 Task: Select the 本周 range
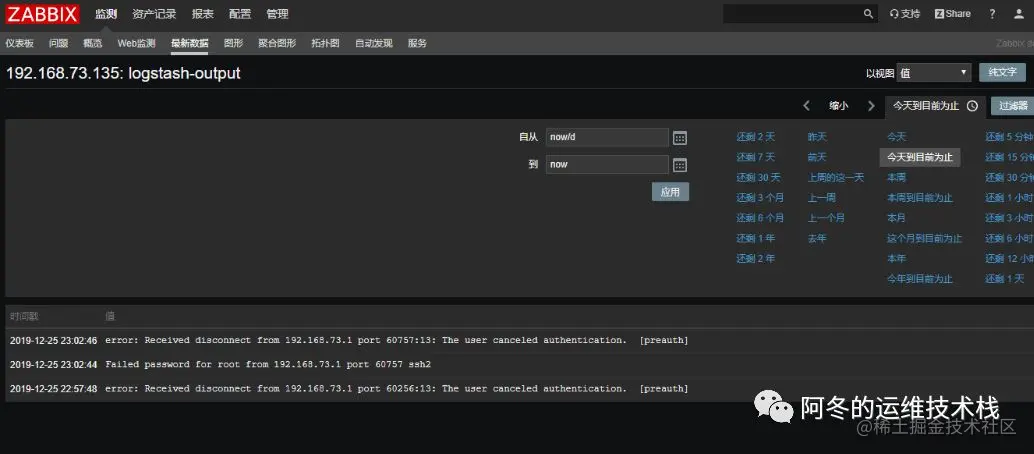[896, 178]
